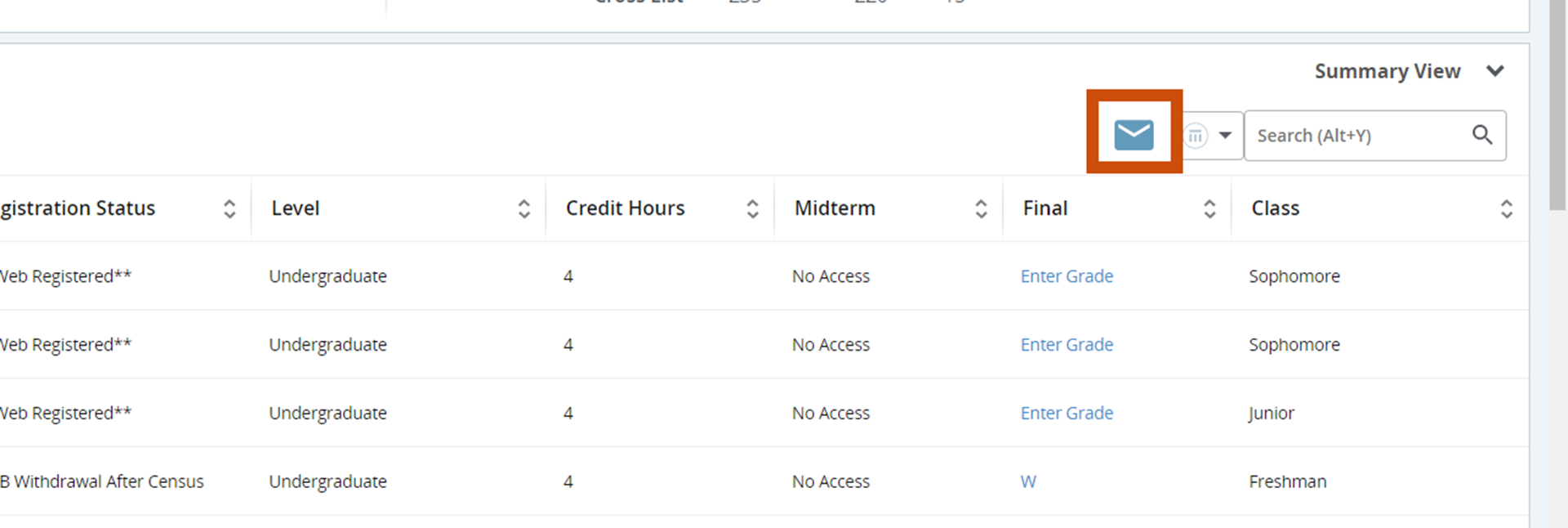Click the vertical page scrollbar
Image resolution: width=1568 pixels, height=528 pixels.
tap(1557, 106)
